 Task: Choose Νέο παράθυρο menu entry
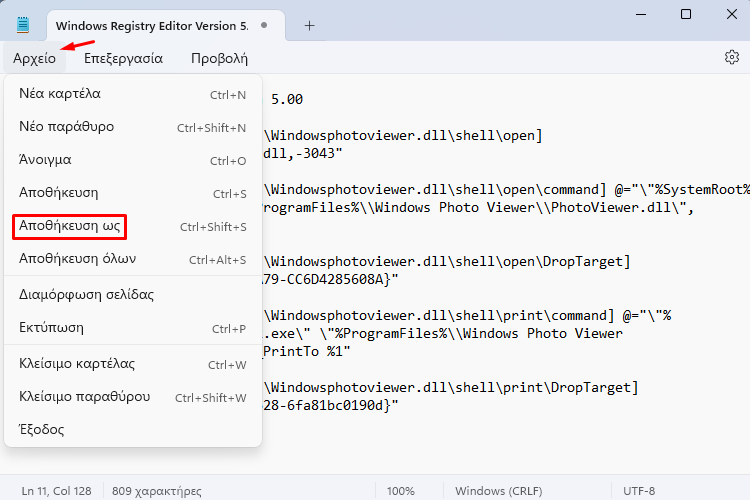(132, 127)
